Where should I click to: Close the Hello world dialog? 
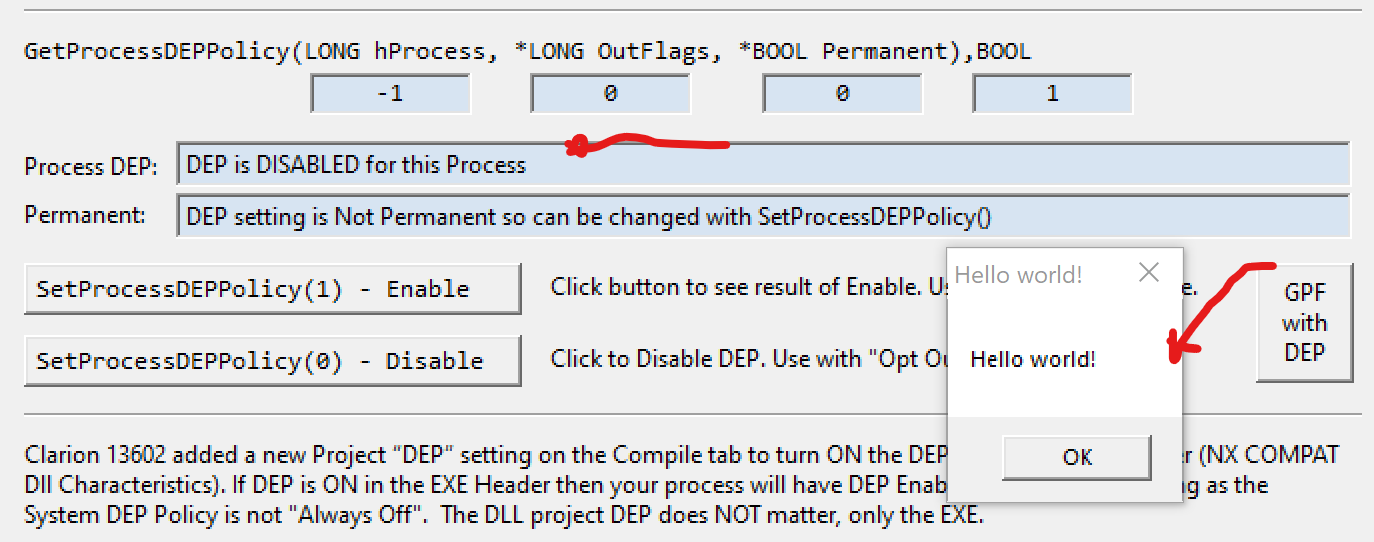click(x=1149, y=272)
